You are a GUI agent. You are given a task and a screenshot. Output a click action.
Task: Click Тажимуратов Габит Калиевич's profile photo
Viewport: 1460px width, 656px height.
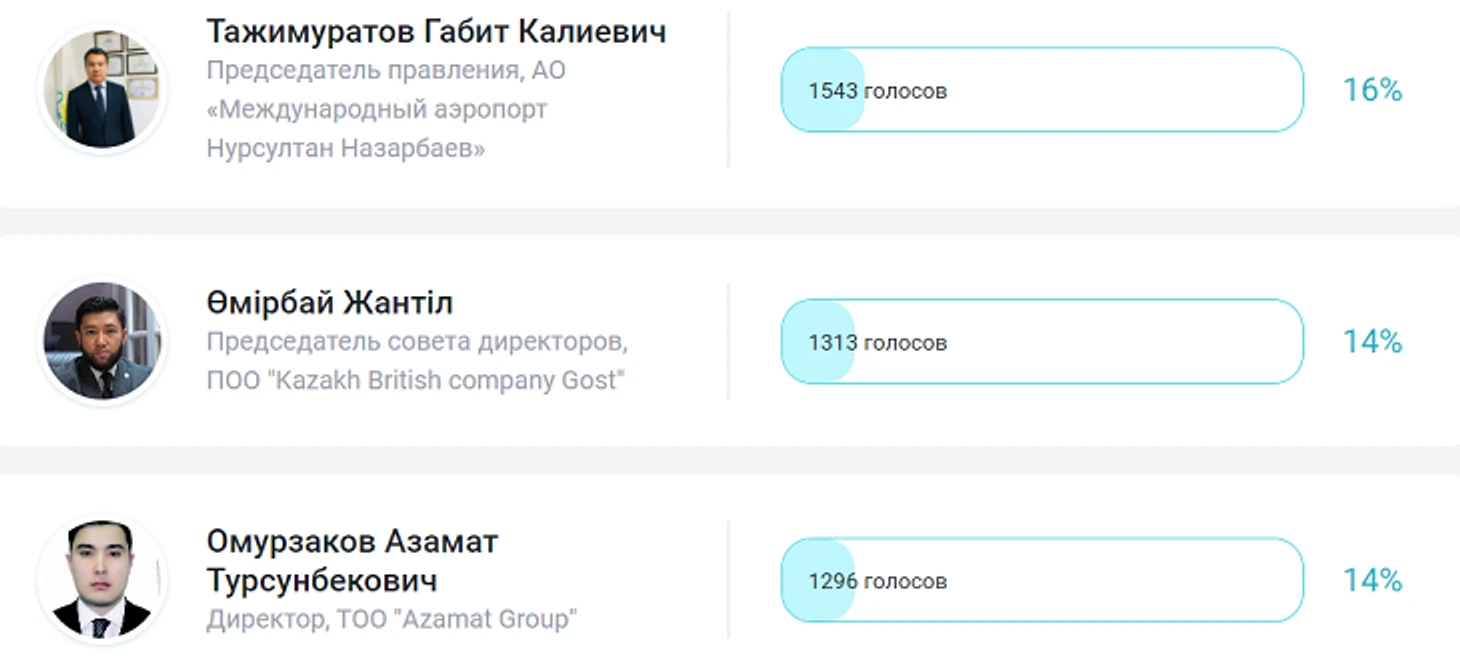[101, 90]
